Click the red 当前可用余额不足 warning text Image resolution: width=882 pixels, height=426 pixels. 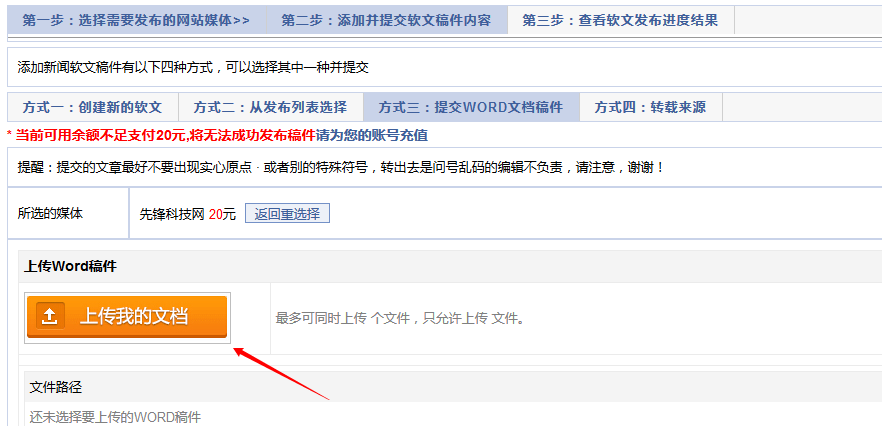pyautogui.click(x=164, y=136)
